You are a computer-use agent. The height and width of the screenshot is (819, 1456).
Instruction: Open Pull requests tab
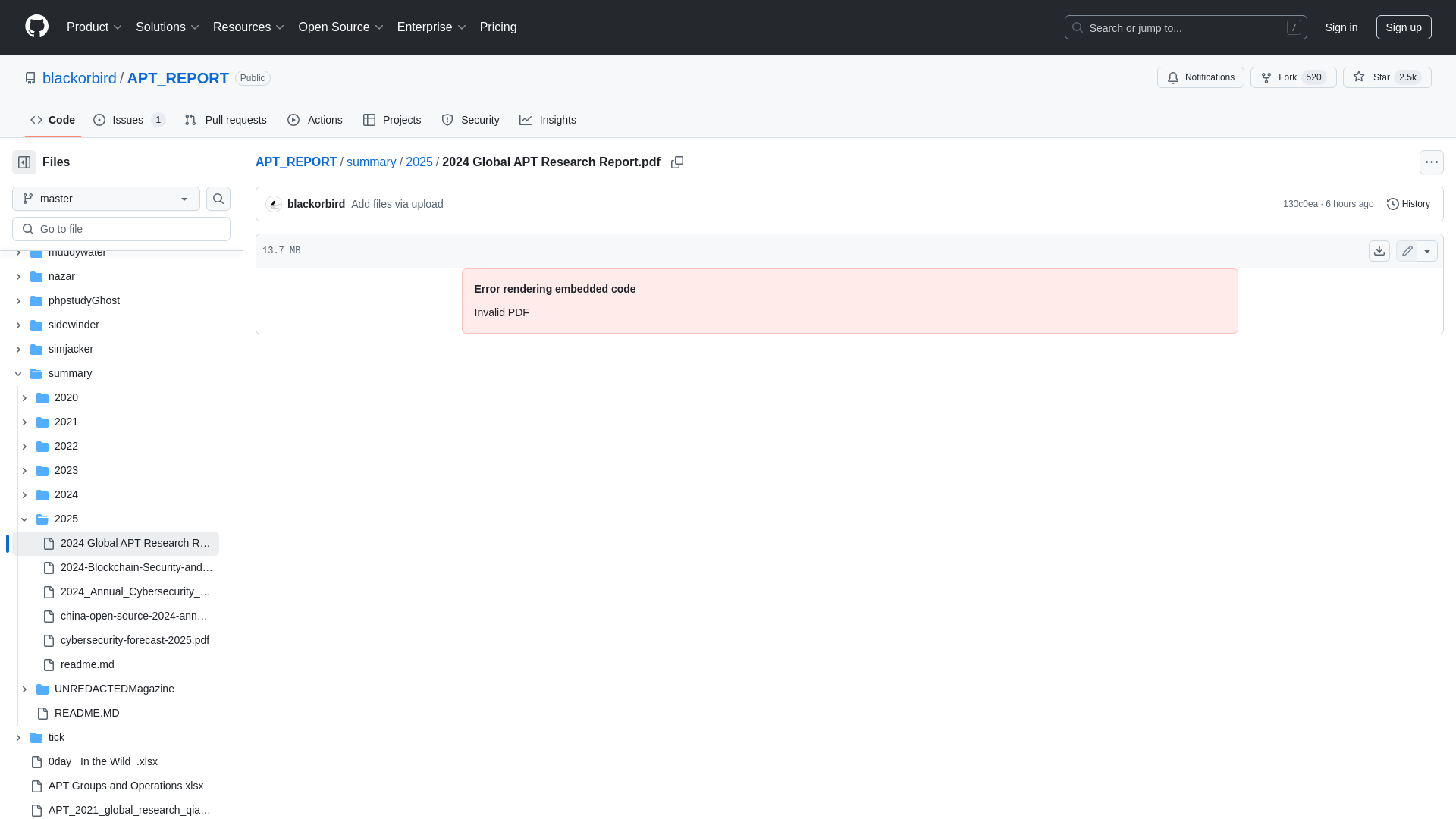225,120
